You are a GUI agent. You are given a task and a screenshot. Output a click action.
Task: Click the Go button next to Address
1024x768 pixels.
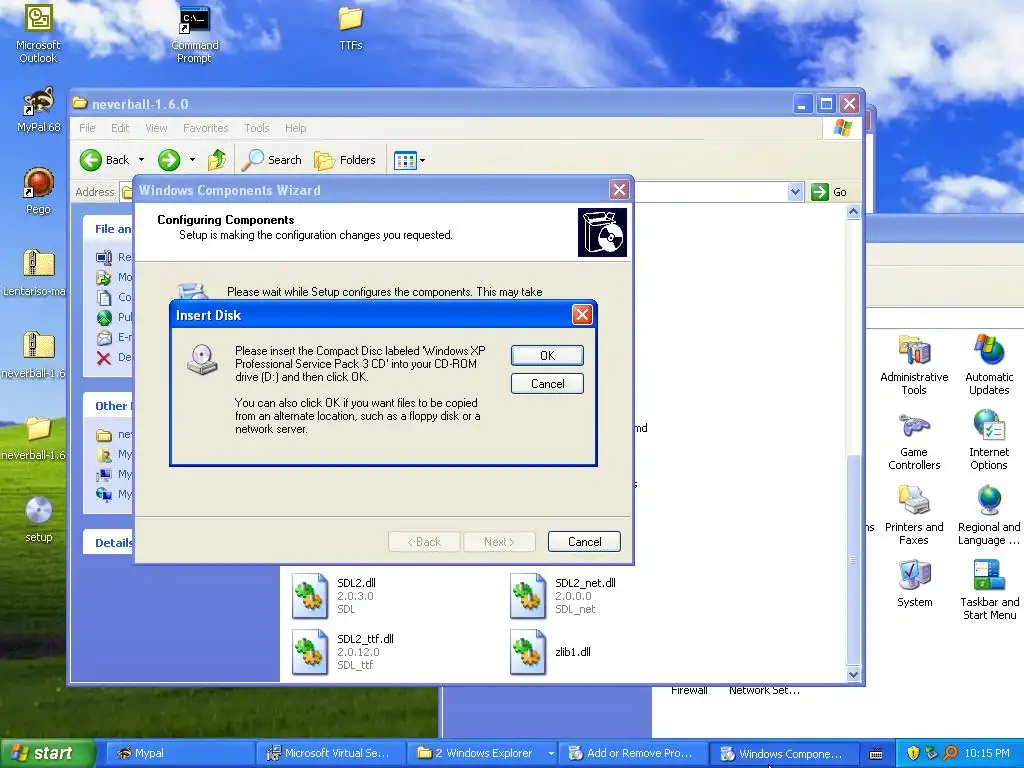click(x=829, y=192)
